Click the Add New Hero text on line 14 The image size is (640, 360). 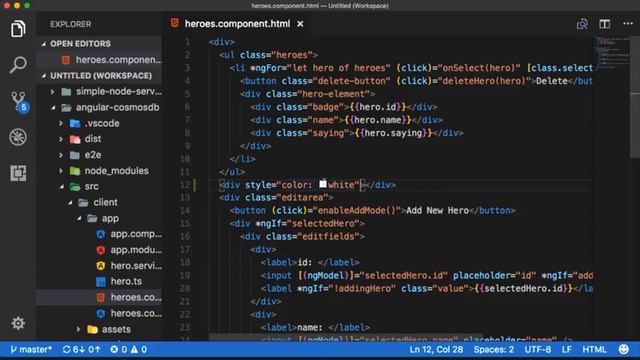point(437,211)
